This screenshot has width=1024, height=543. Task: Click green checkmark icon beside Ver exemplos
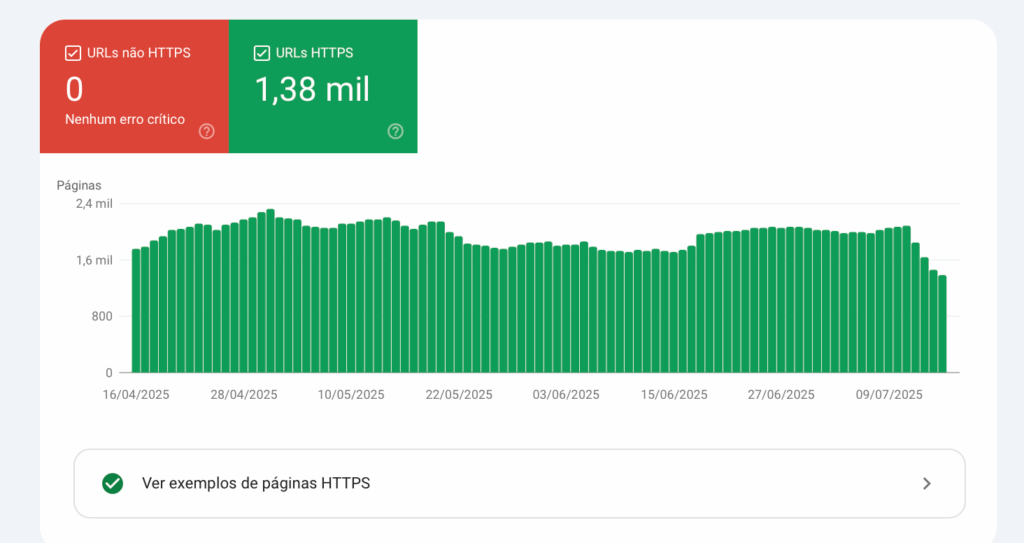click(113, 484)
